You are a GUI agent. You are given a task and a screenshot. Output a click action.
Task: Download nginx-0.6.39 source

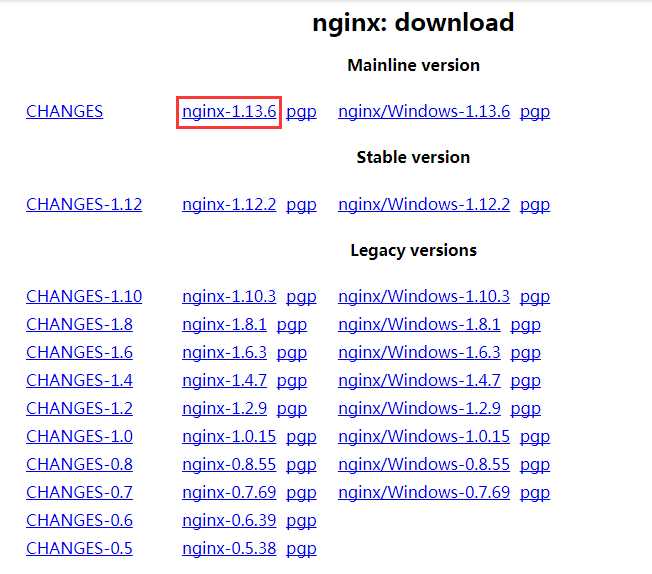coord(229,520)
